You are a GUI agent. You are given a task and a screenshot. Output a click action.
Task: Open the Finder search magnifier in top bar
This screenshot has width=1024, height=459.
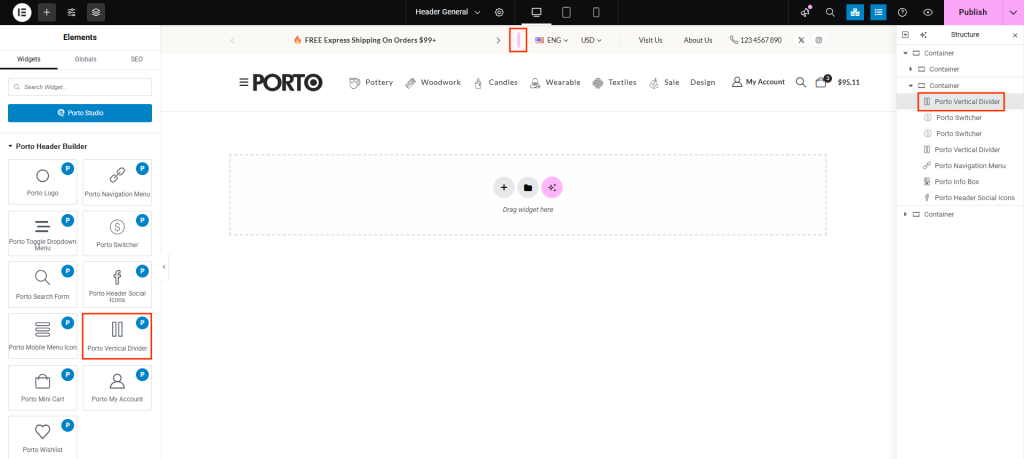pos(830,12)
